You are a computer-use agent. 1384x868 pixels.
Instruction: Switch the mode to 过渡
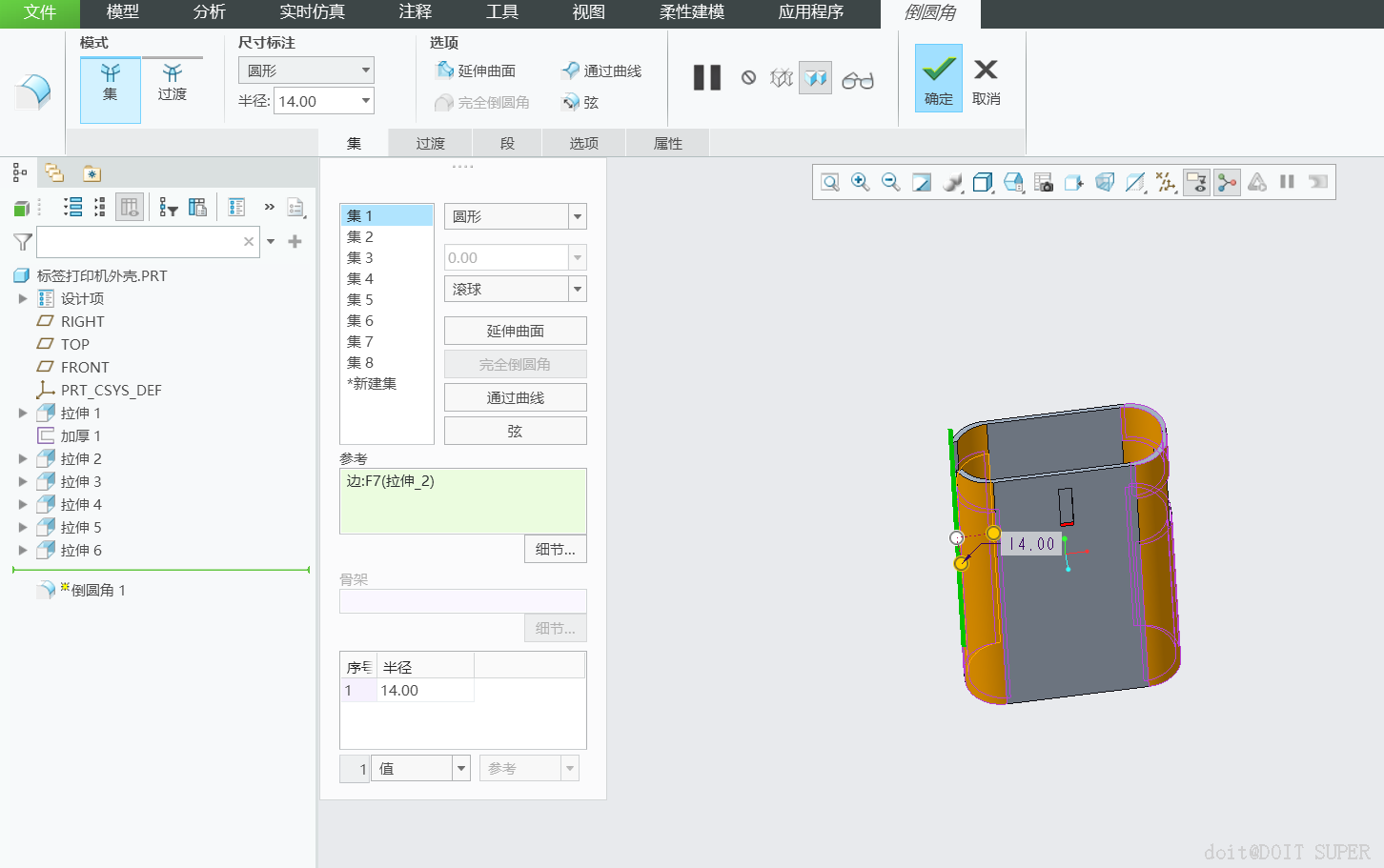(172, 82)
